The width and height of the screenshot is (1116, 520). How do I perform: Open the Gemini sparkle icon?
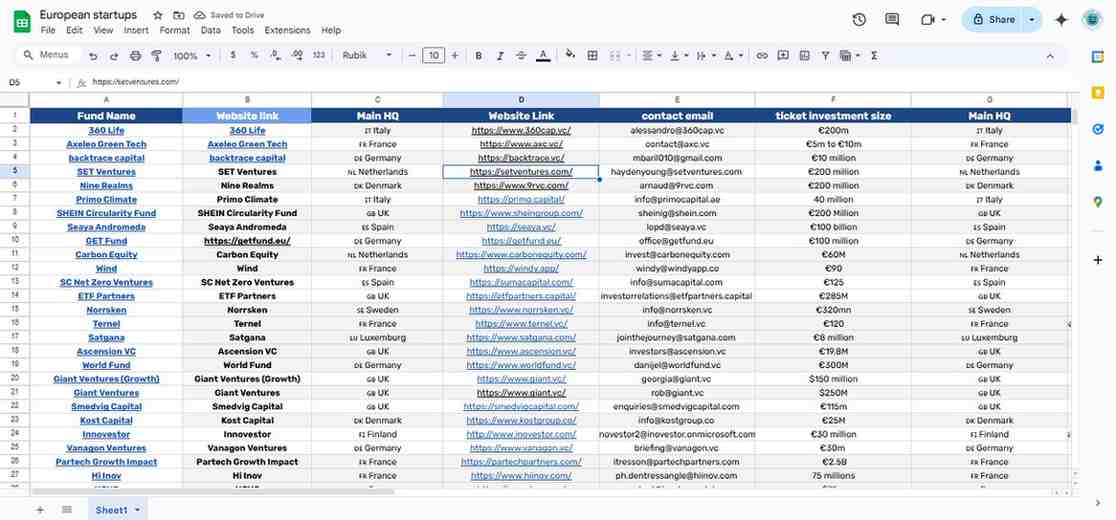point(1061,20)
